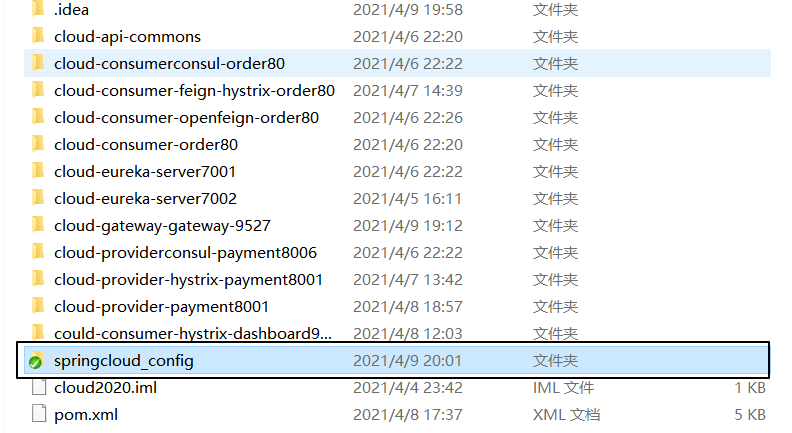This screenshot has width=792, height=433.
Task: Click the date 2021/4/9 20:01
Action: (407, 361)
